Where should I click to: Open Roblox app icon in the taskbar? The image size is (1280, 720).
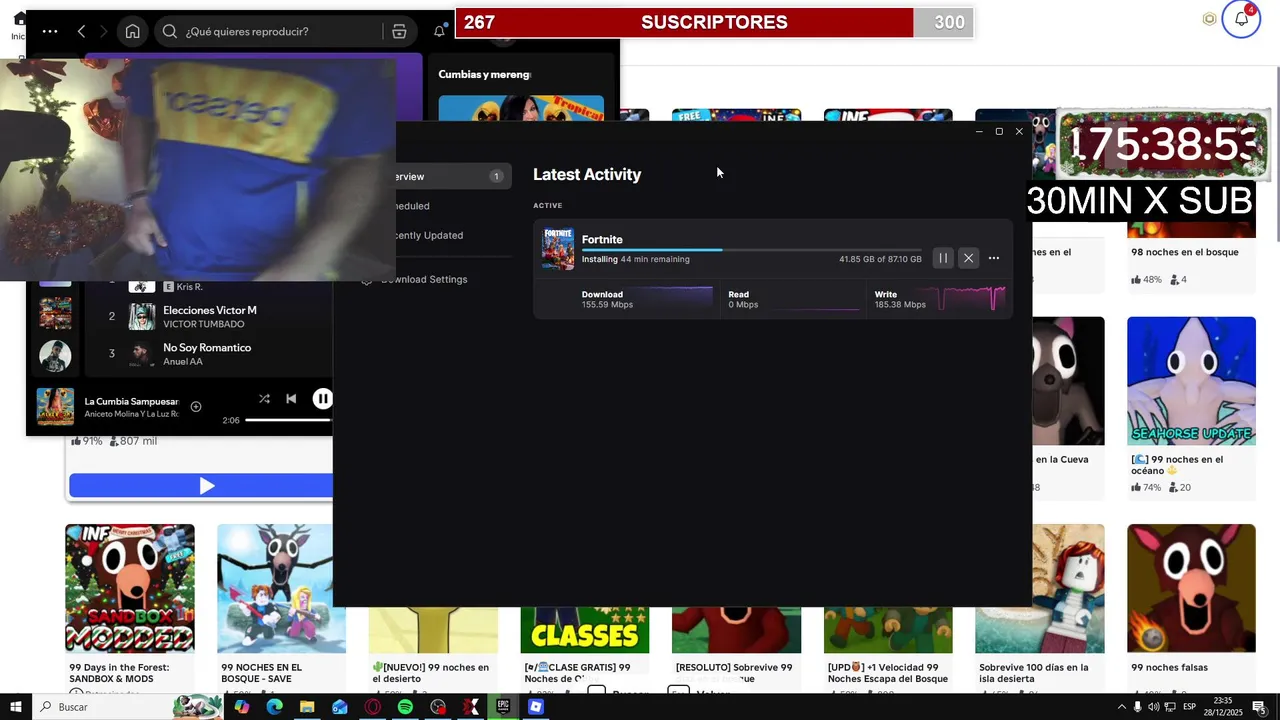pos(535,707)
